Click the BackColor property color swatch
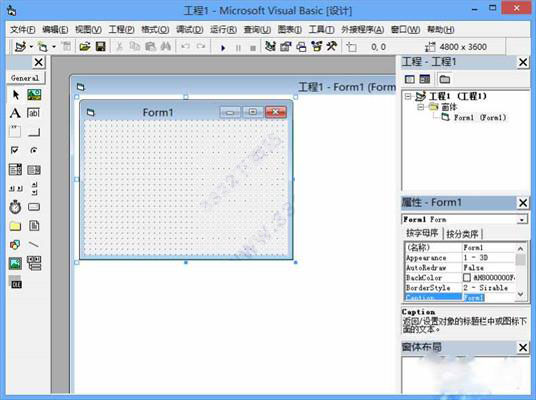The width and height of the screenshot is (536, 400). tap(467, 278)
